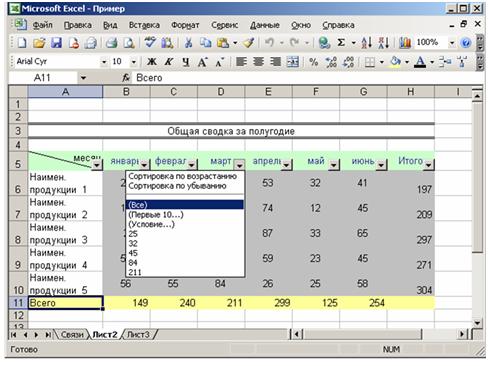
Task: Click the horizontal scrollbar right arrow
Action: [x=462, y=334]
